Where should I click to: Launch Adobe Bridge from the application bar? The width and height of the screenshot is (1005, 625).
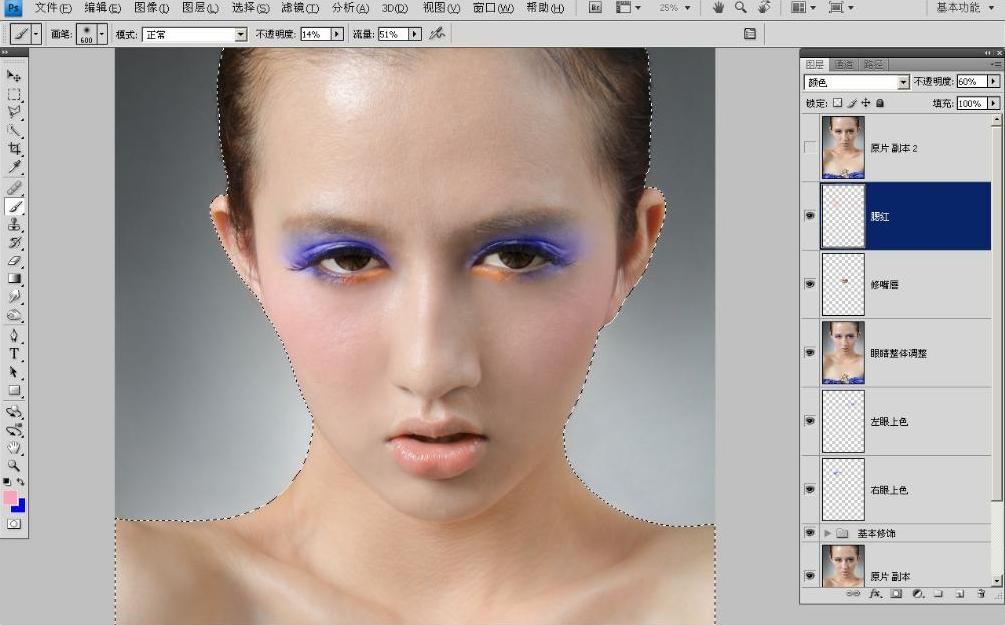(x=595, y=8)
